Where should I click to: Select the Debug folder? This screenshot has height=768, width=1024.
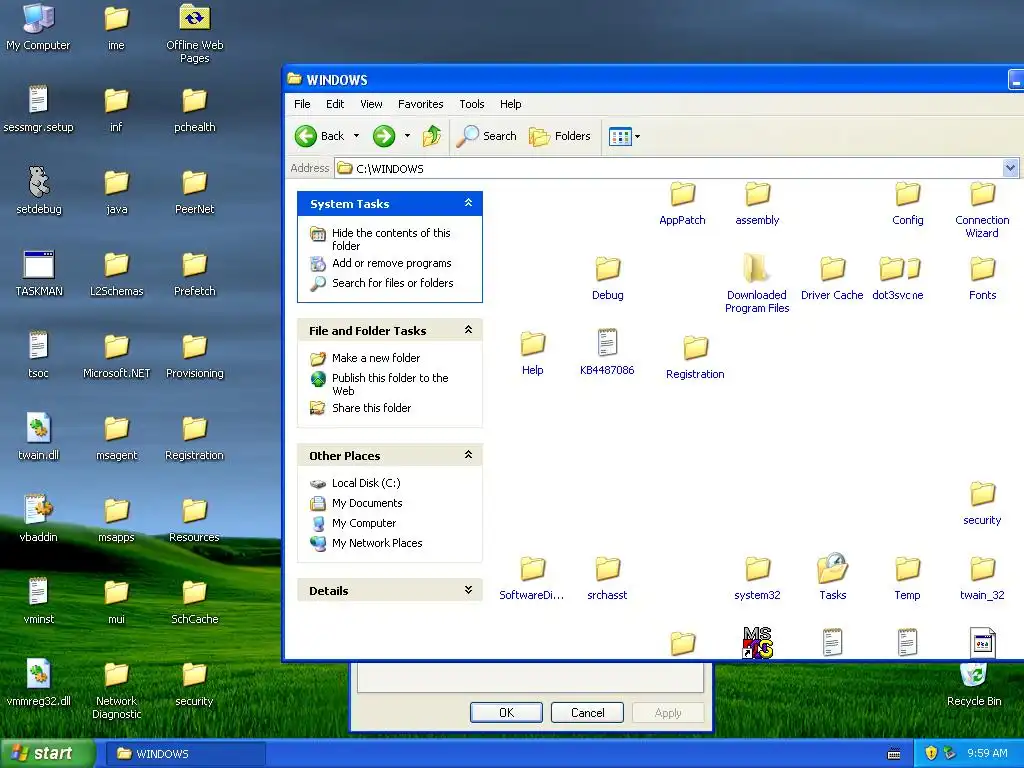(607, 279)
